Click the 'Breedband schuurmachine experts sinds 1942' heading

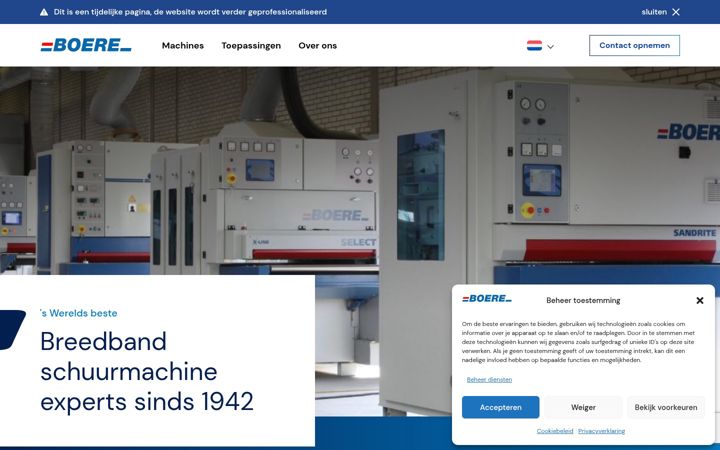(x=147, y=371)
